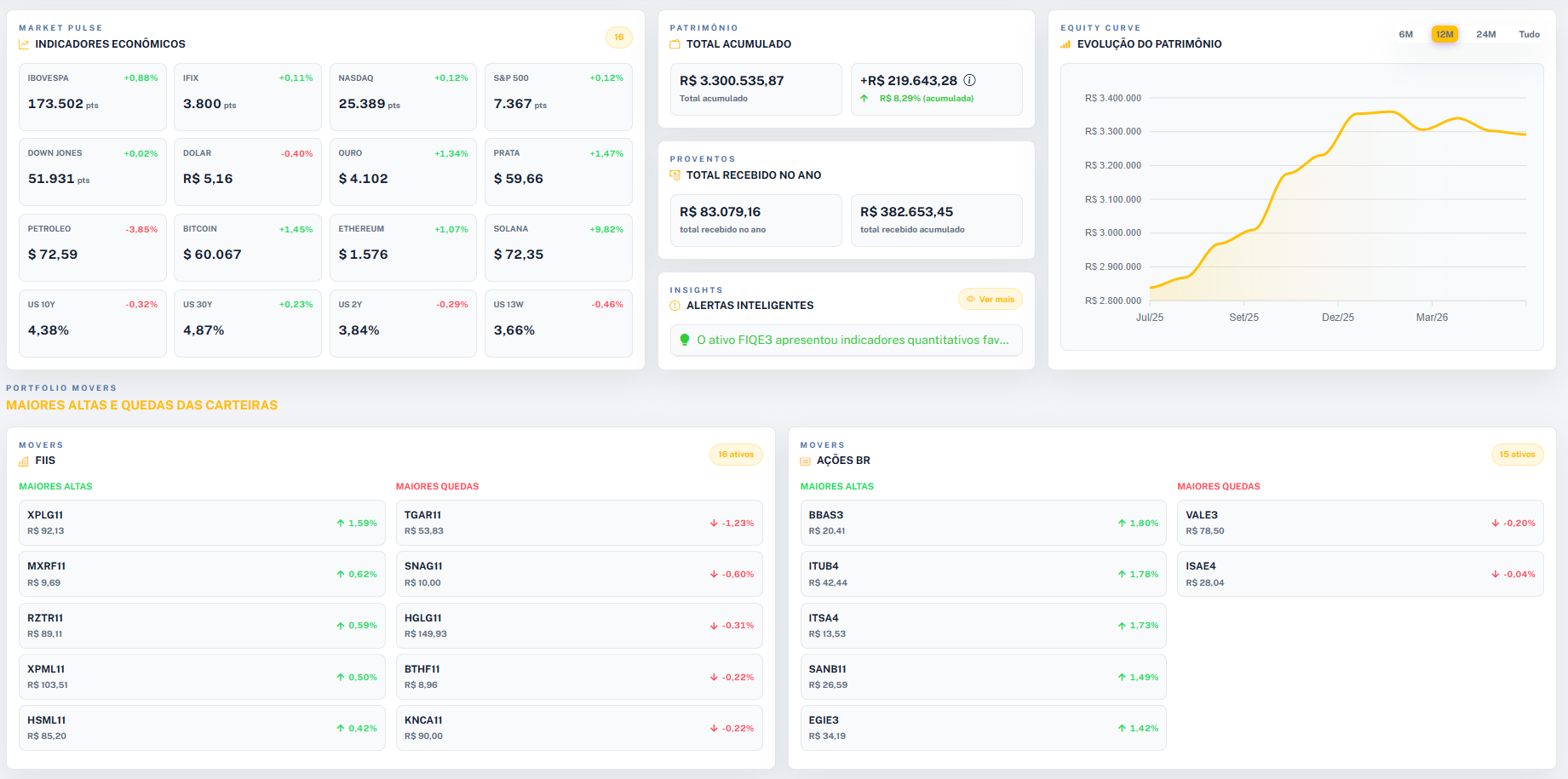Click the total value R$ 3.300.535,87
1568x779 pixels.
(732, 81)
